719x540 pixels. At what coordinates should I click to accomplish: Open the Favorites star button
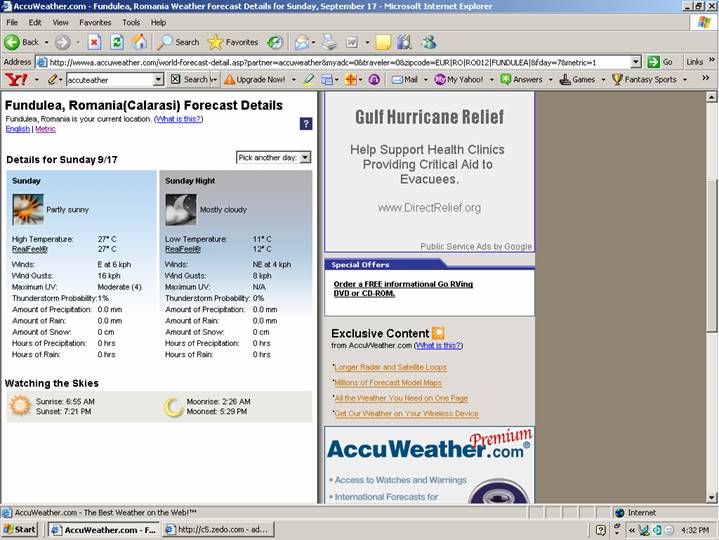(x=232, y=42)
